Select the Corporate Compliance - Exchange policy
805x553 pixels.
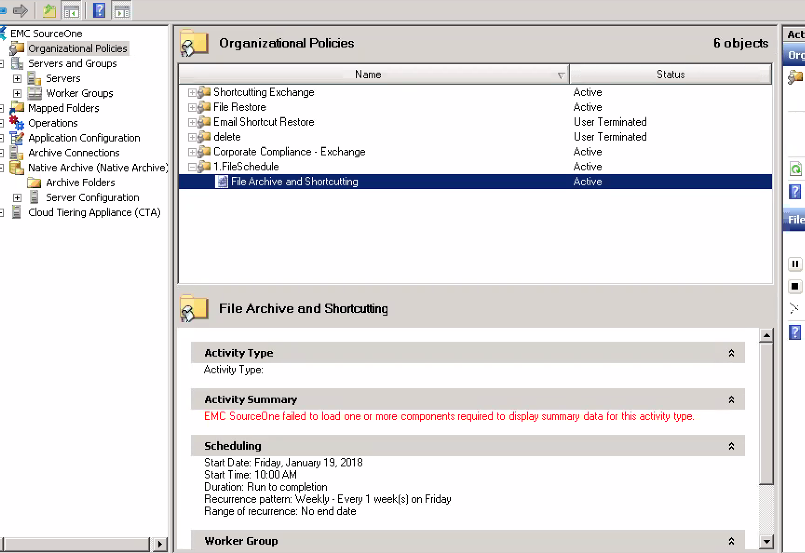(x=289, y=152)
